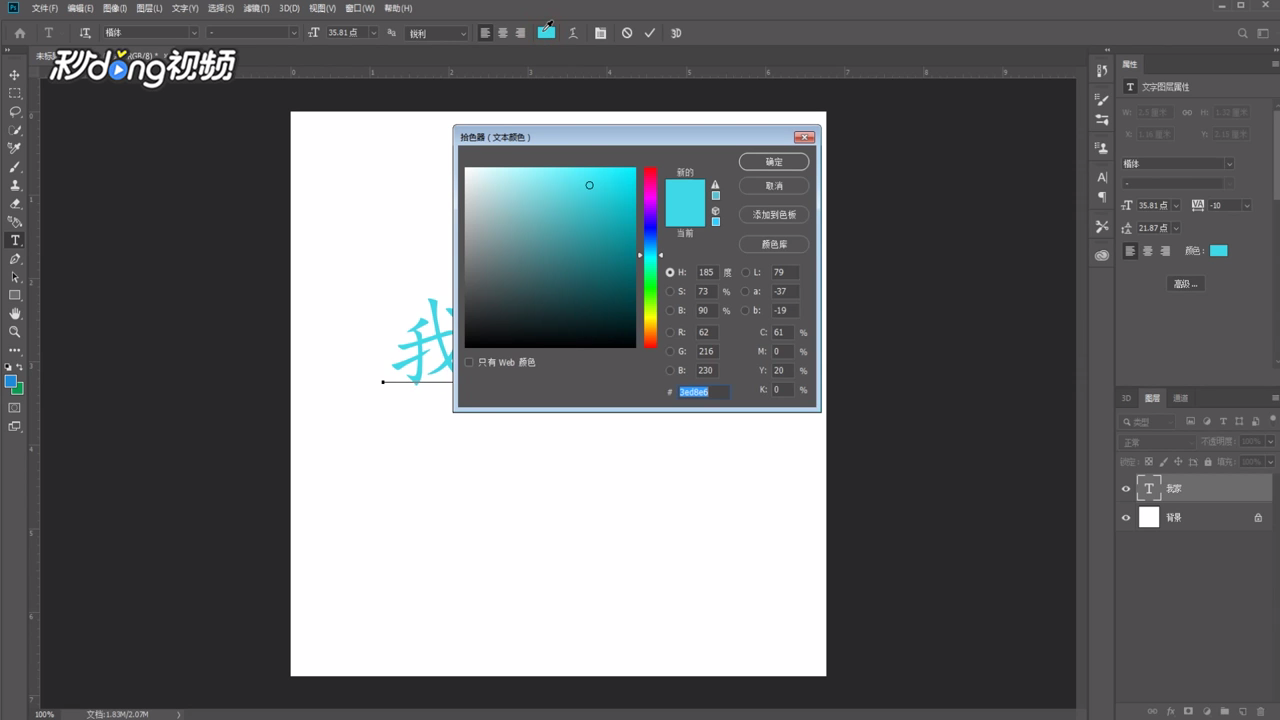Select the Move tool
This screenshot has width=1280, height=720.
15,75
